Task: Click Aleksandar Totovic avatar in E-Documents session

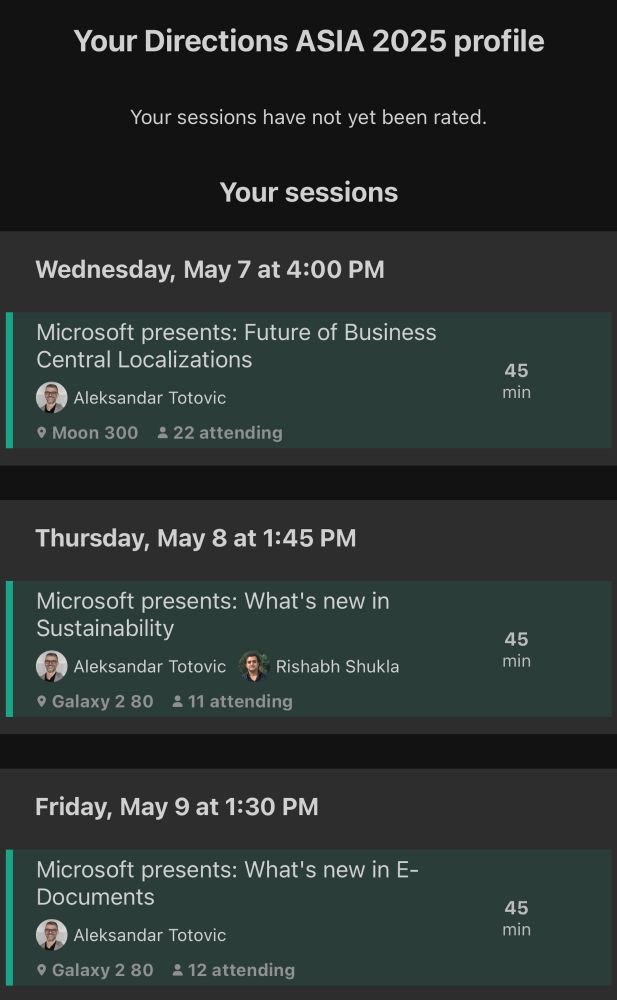Action: (x=52, y=935)
